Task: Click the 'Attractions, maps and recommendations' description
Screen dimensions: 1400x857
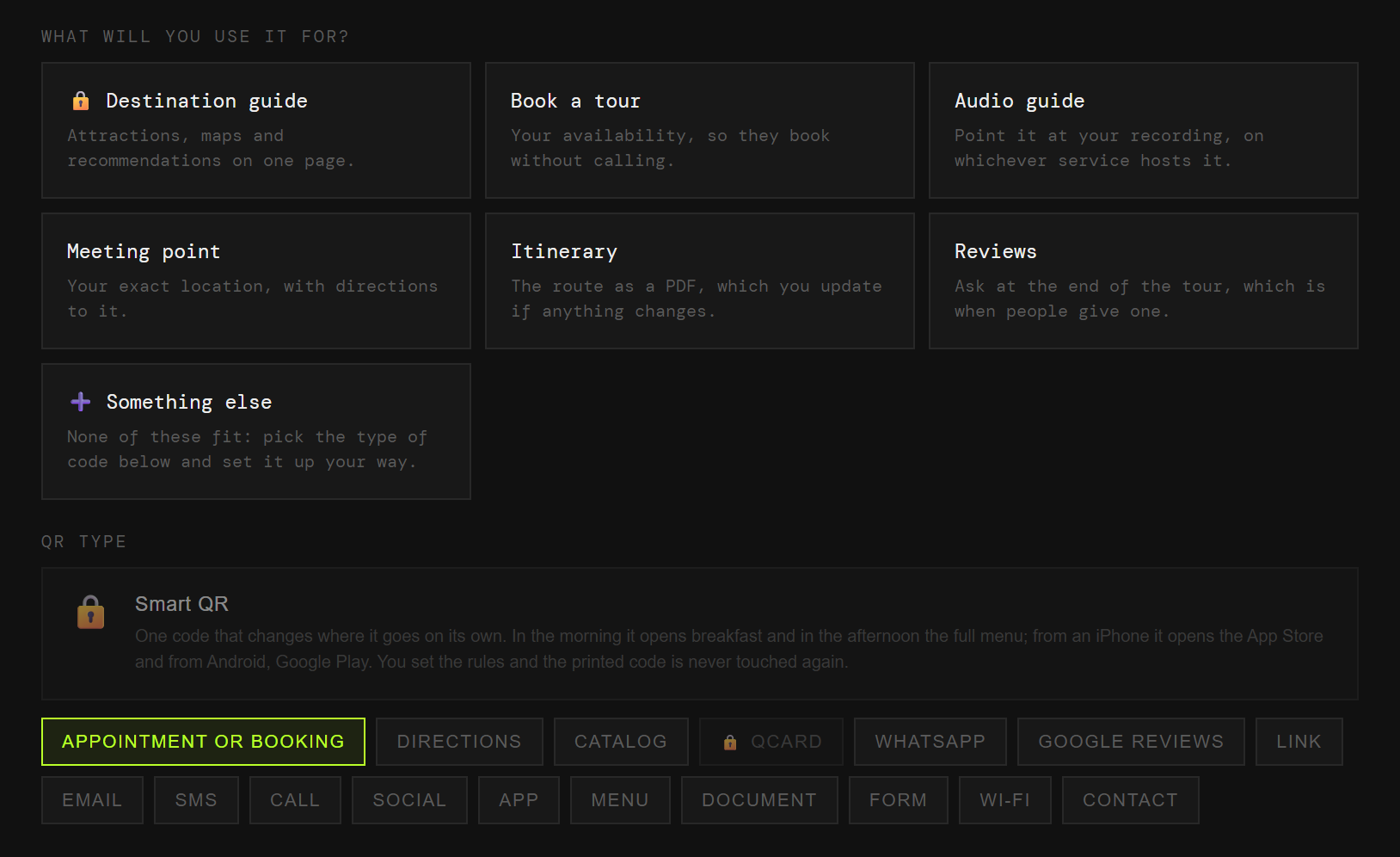Action: (x=211, y=148)
